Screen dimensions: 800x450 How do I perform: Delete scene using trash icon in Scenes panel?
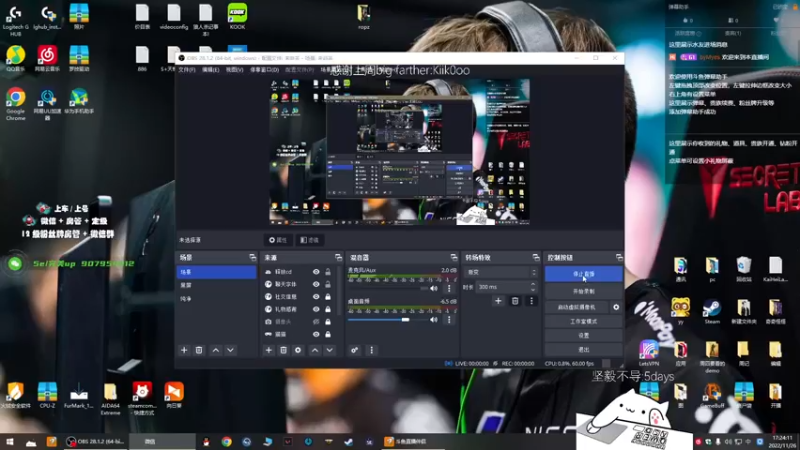199,350
